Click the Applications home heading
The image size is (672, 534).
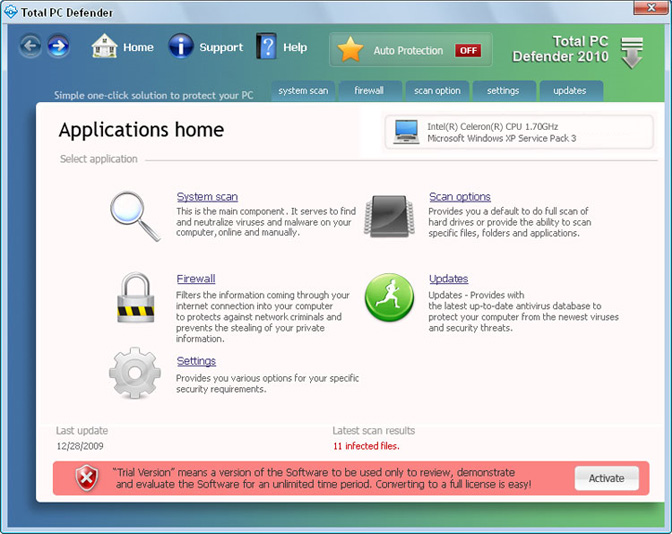click(x=141, y=130)
